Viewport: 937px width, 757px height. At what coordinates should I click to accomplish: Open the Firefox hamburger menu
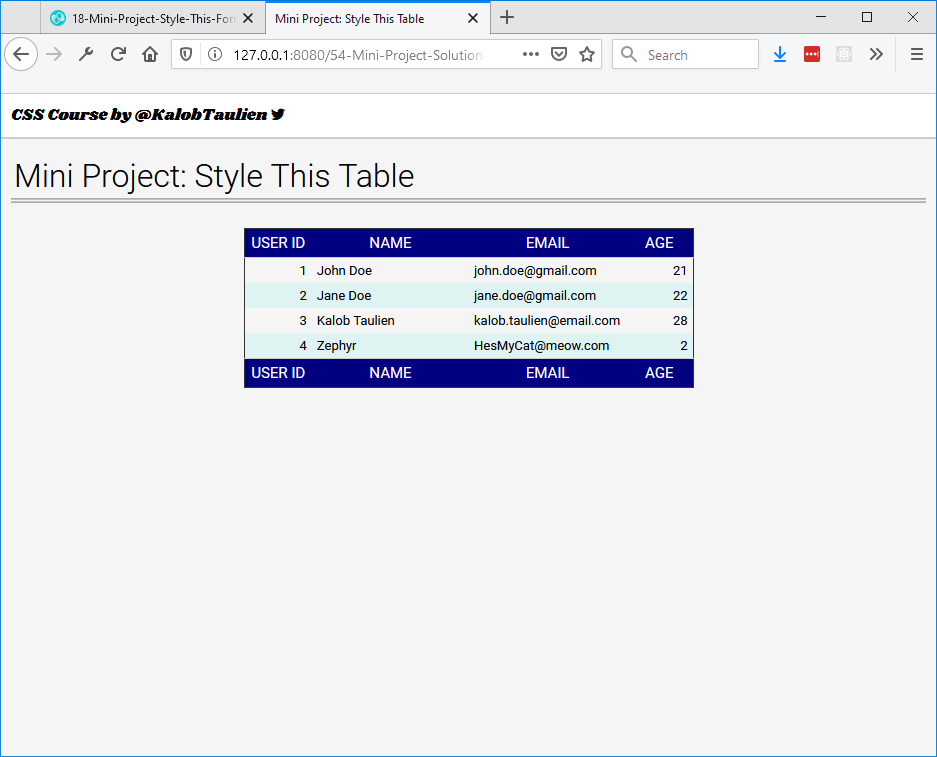[916, 54]
